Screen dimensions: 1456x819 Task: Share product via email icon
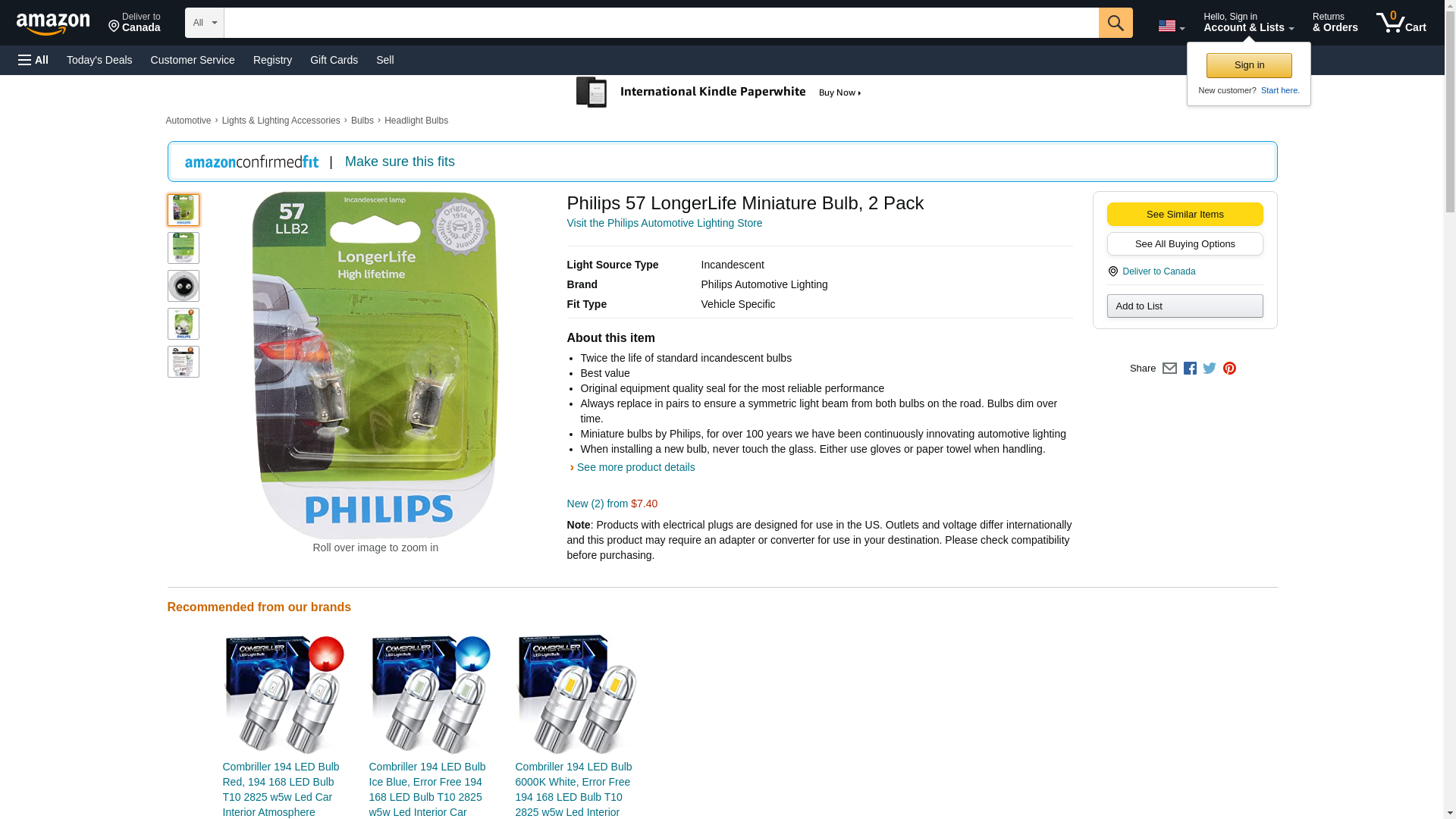point(1169,369)
